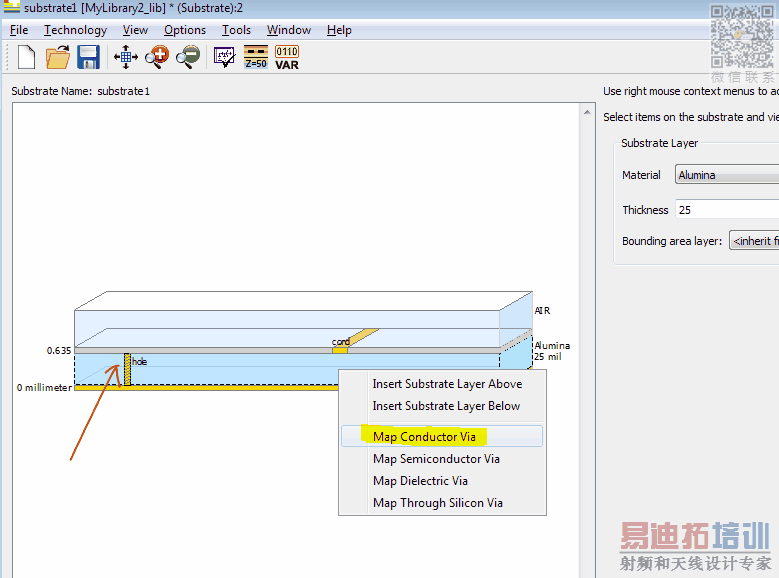779x578 pixels.
Task: Click the Substrate Name substrate1 label
Action: [x=80, y=91]
